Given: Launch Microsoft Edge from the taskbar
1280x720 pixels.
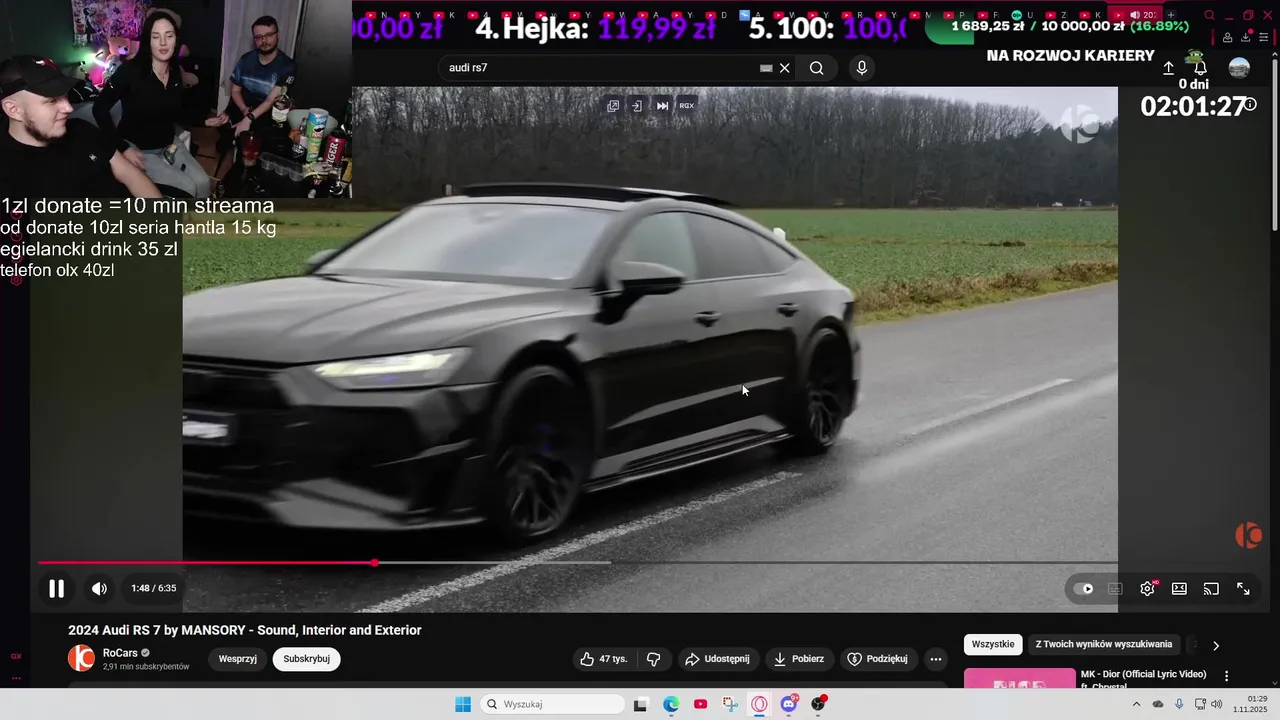Looking at the screenshot, I should 671,704.
